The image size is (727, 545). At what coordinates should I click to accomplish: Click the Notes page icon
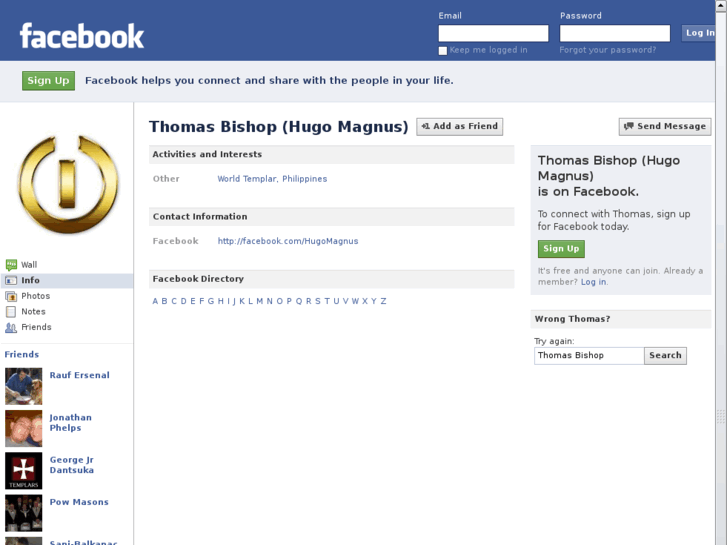tap(11, 312)
